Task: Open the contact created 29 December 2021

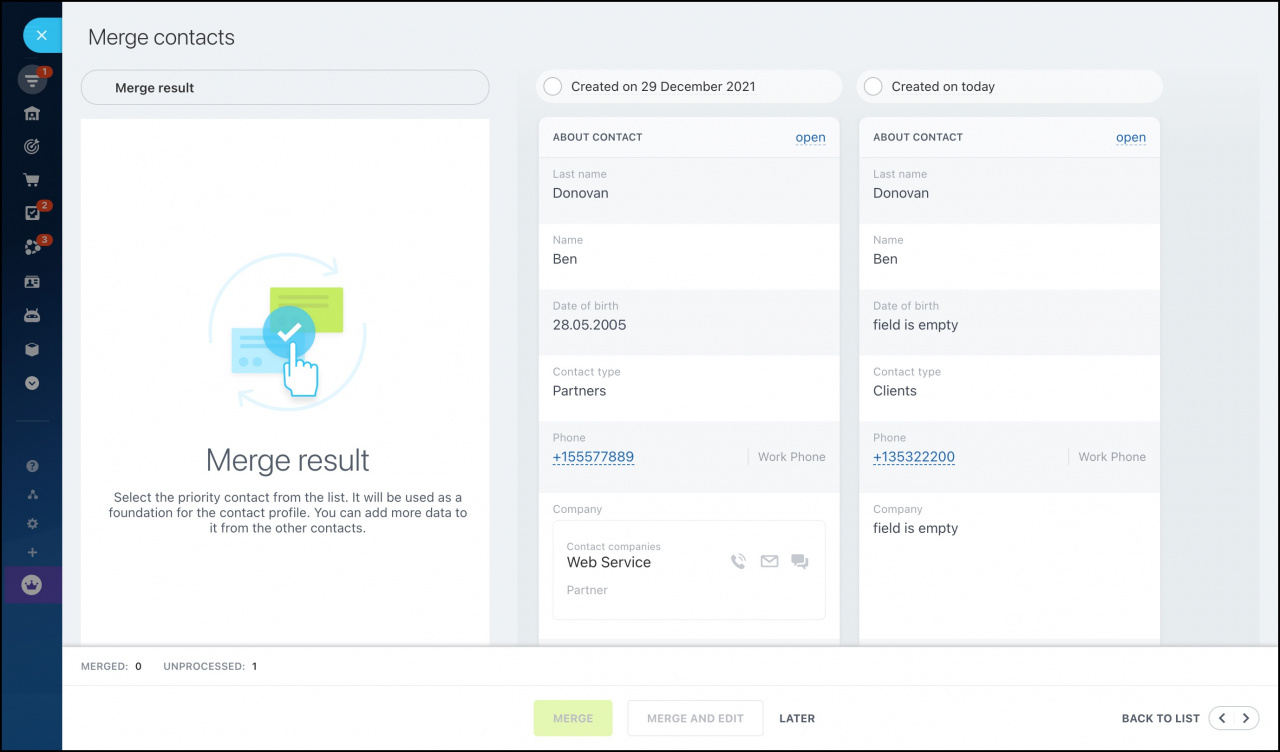Action: (810, 137)
